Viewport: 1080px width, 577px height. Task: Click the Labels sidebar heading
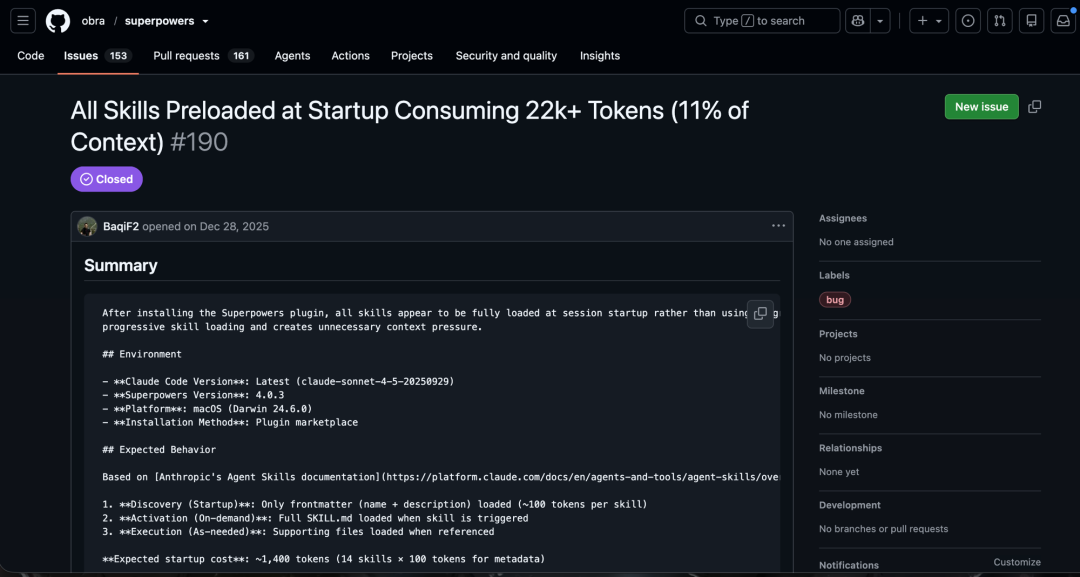834,275
